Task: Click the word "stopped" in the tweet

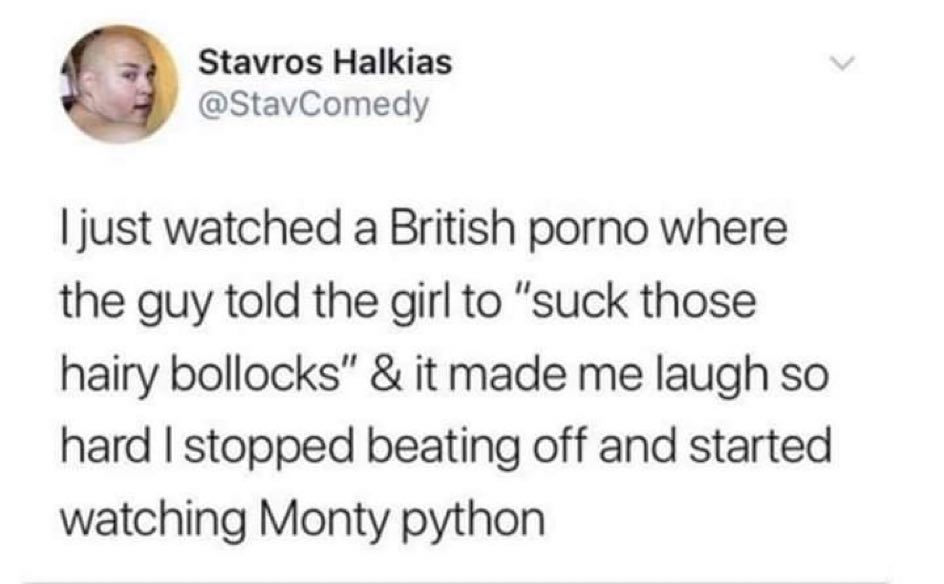Action: 268,449
